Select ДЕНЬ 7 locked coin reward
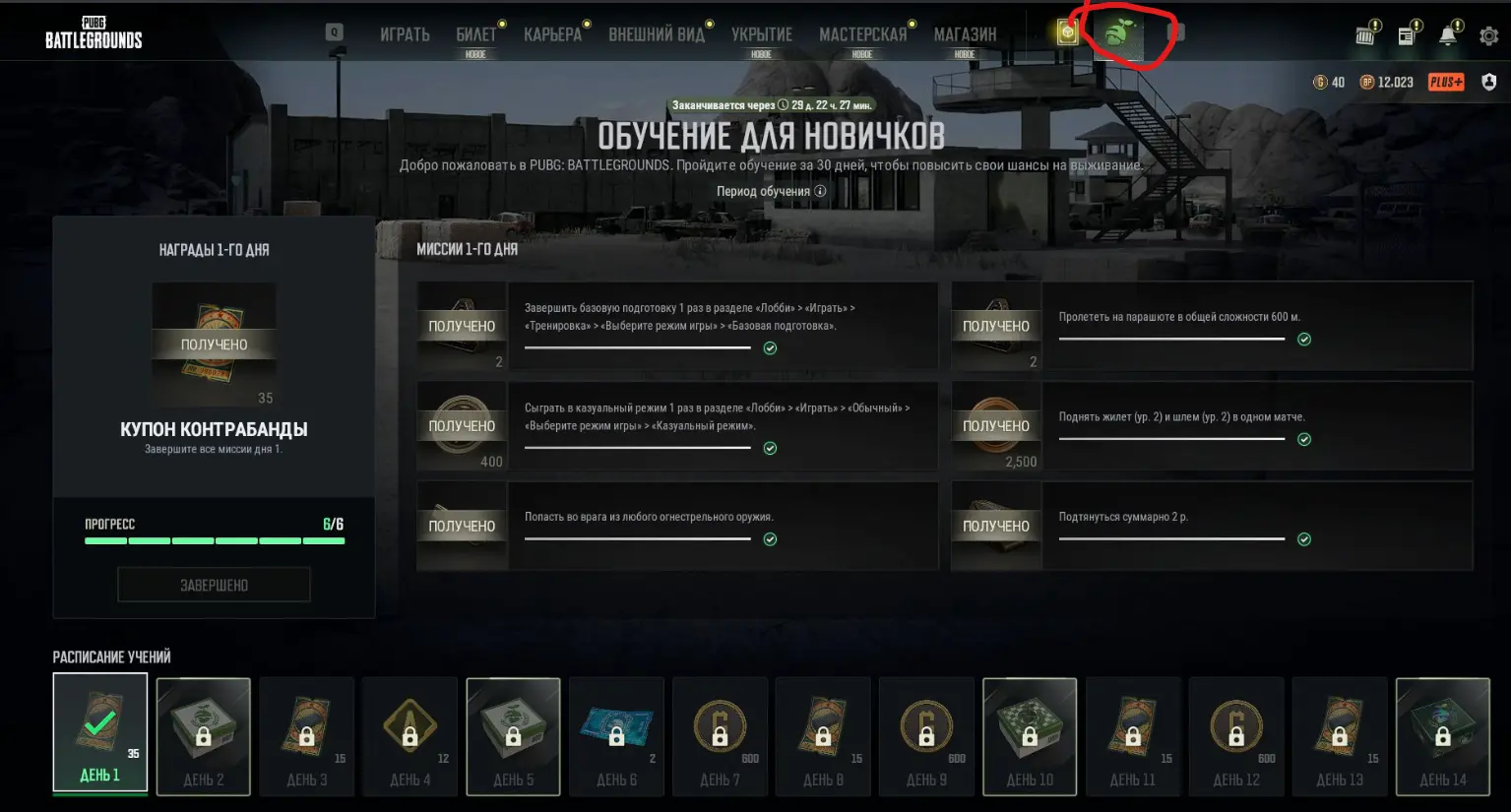The image size is (1511, 812). 720,736
